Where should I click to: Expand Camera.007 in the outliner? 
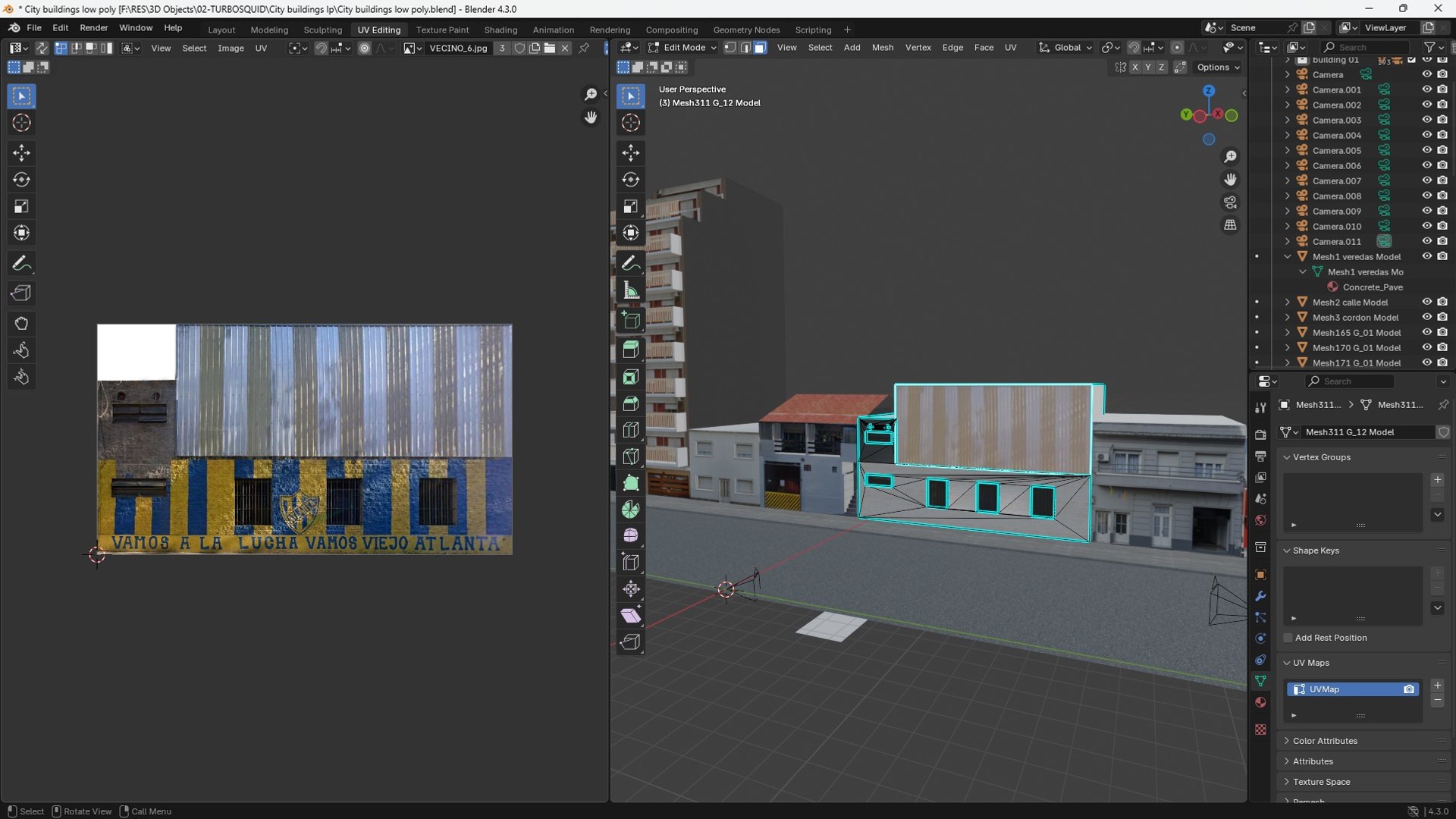(1287, 180)
